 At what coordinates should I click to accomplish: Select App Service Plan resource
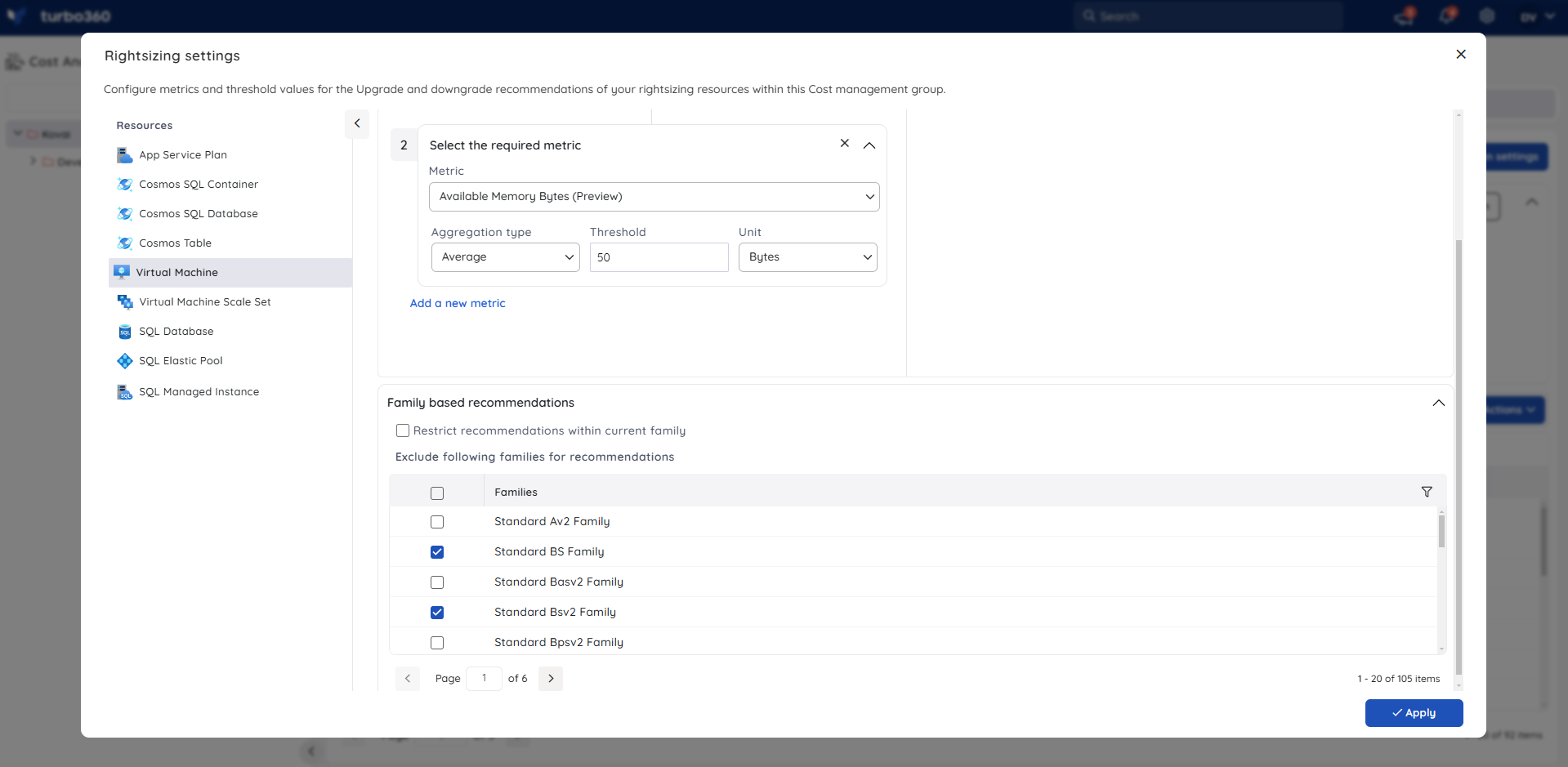click(x=230, y=155)
